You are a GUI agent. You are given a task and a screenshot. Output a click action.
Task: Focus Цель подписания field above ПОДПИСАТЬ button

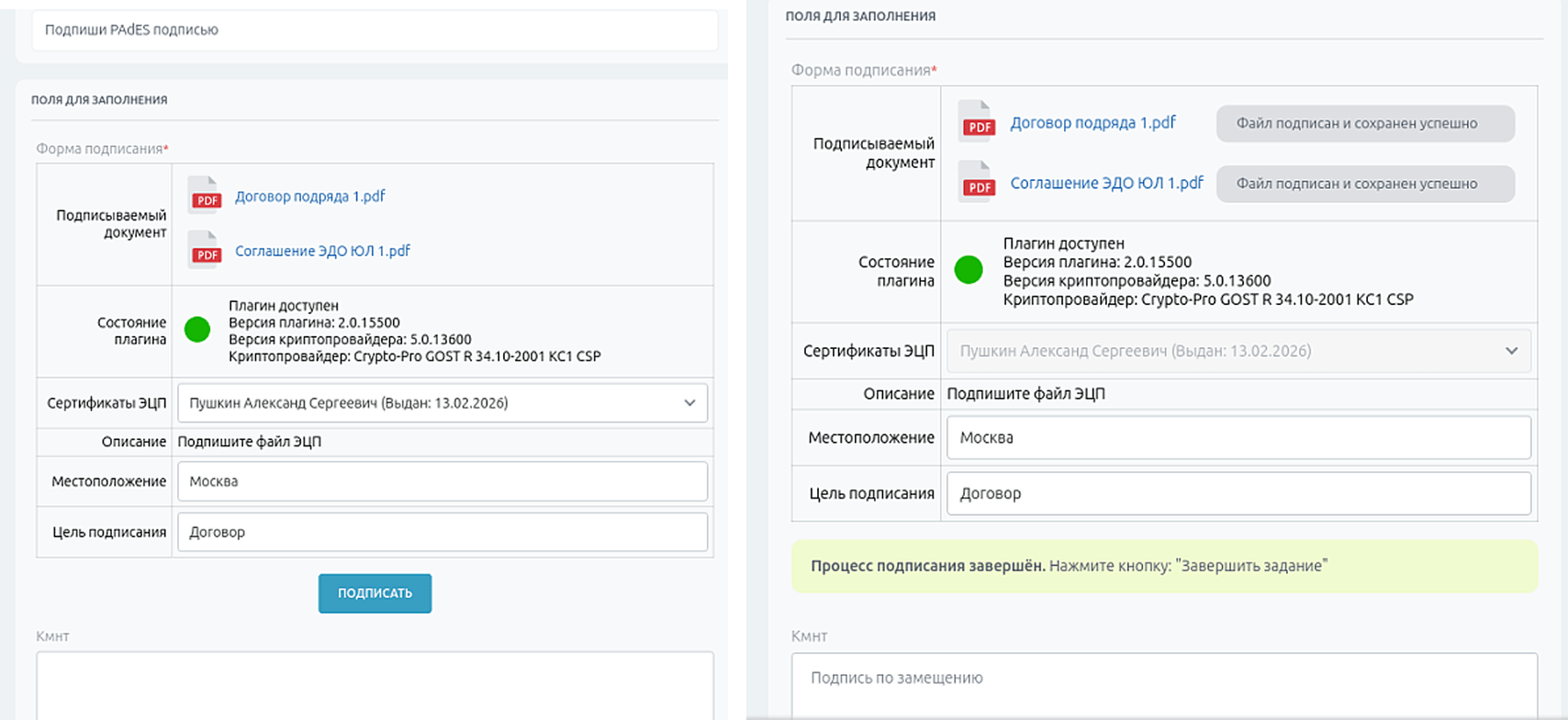click(x=442, y=533)
